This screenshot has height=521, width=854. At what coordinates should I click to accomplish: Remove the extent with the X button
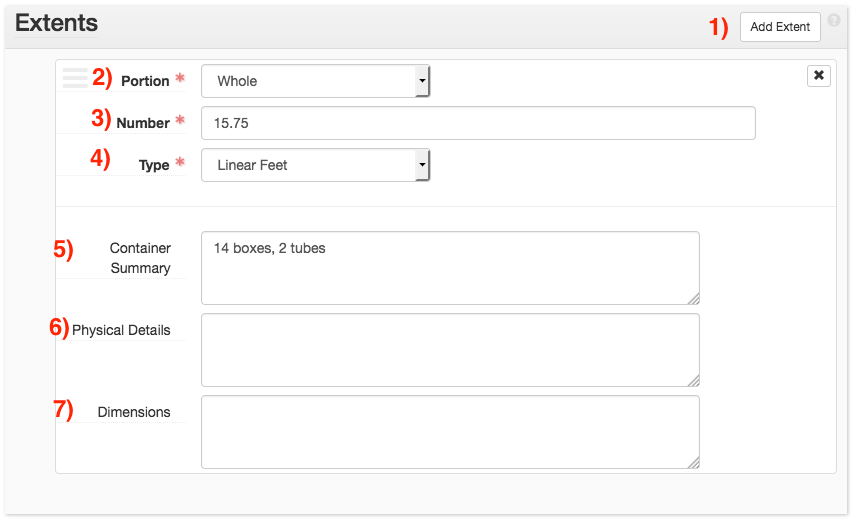818,76
